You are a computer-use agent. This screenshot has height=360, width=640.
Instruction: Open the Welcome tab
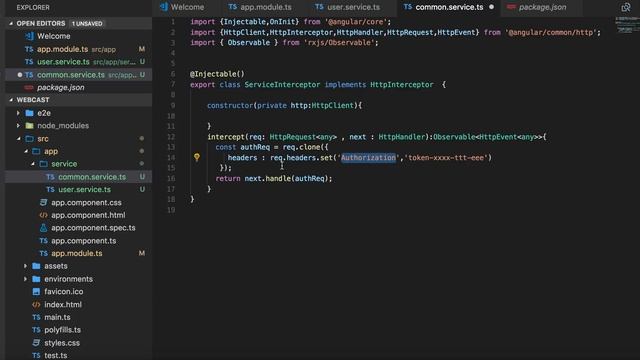(182, 7)
